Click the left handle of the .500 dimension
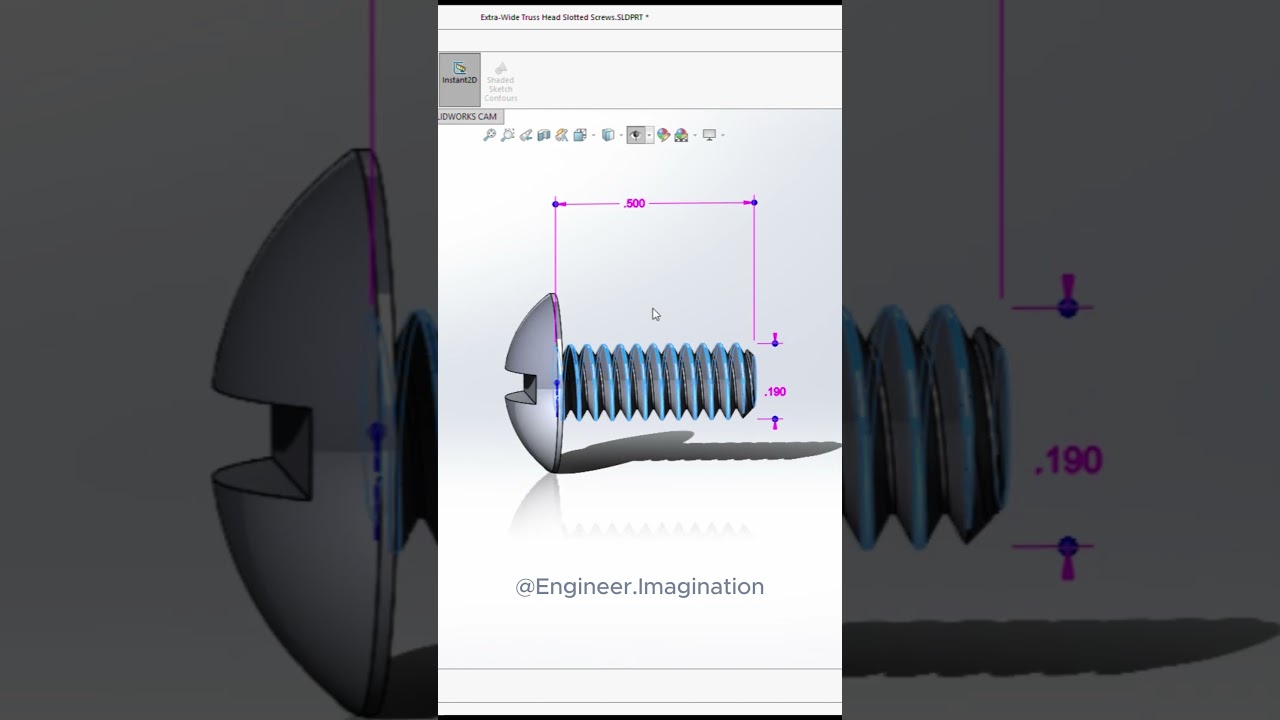The width and height of the screenshot is (1280, 720). tap(556, 204)
